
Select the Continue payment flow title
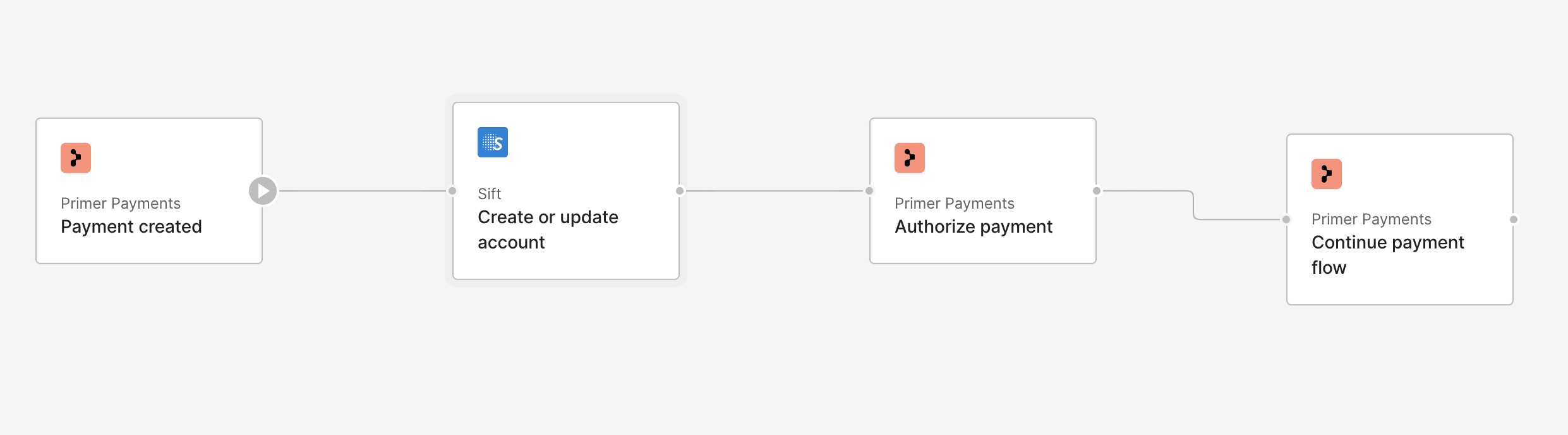pyautogui.click(x=1387, y=255)
